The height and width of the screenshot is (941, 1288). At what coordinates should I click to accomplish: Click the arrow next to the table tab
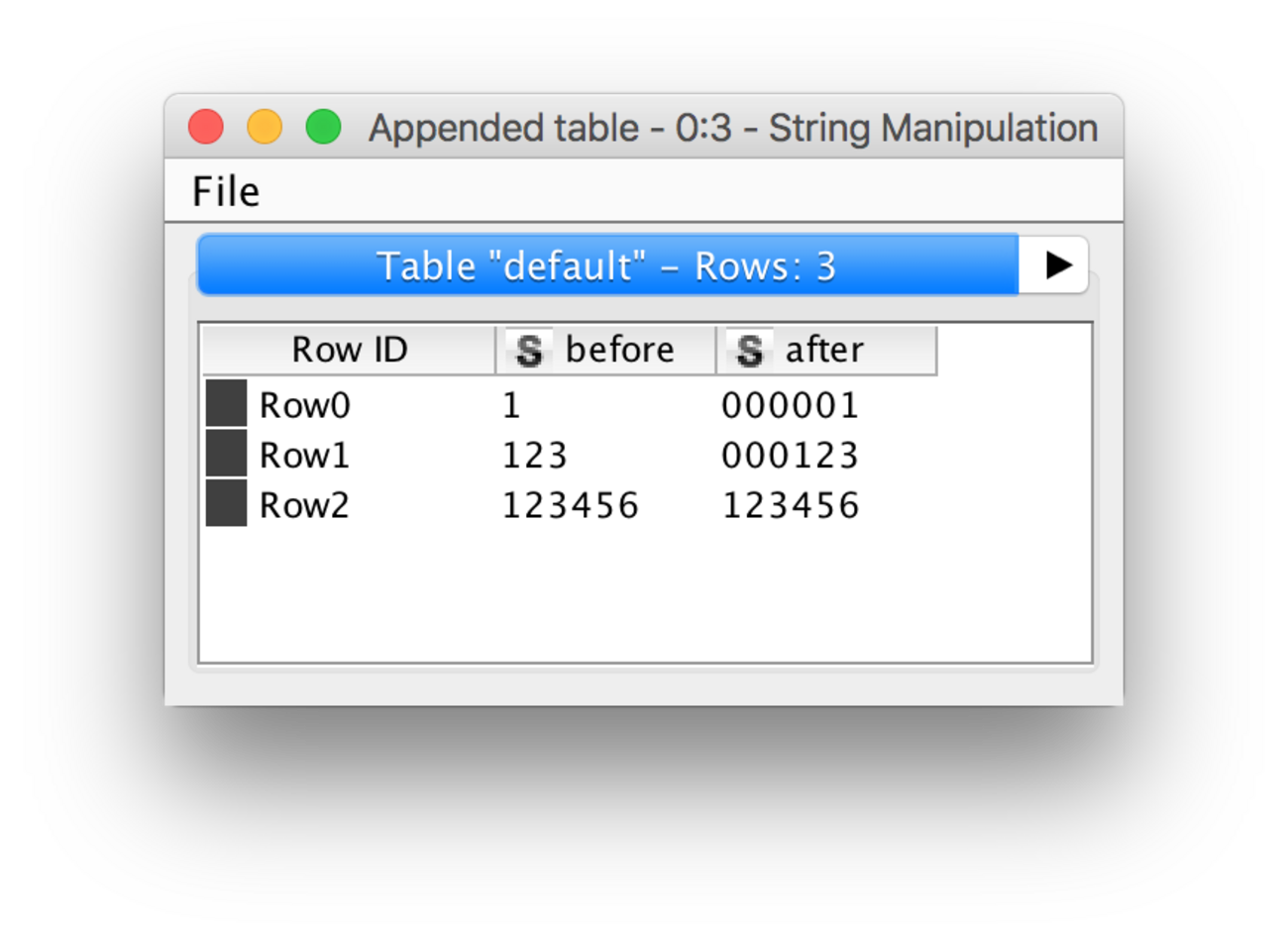coord(1056,265)
